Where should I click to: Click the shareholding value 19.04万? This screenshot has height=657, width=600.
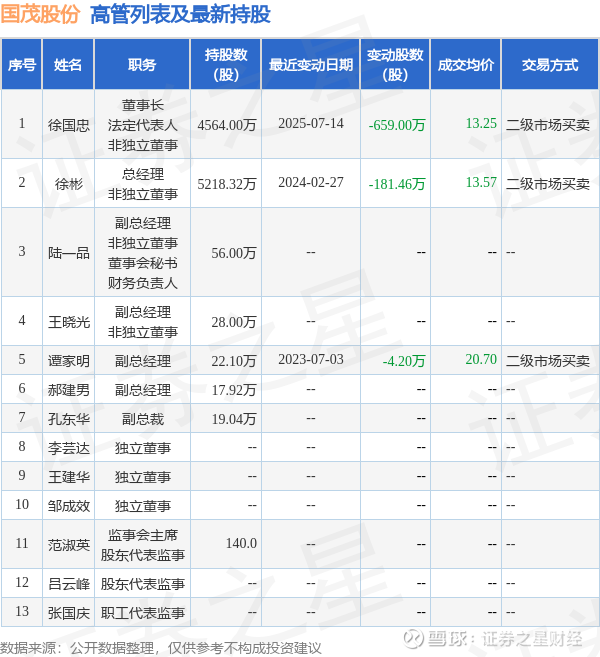pyautogui.click(x=233, y=419)
